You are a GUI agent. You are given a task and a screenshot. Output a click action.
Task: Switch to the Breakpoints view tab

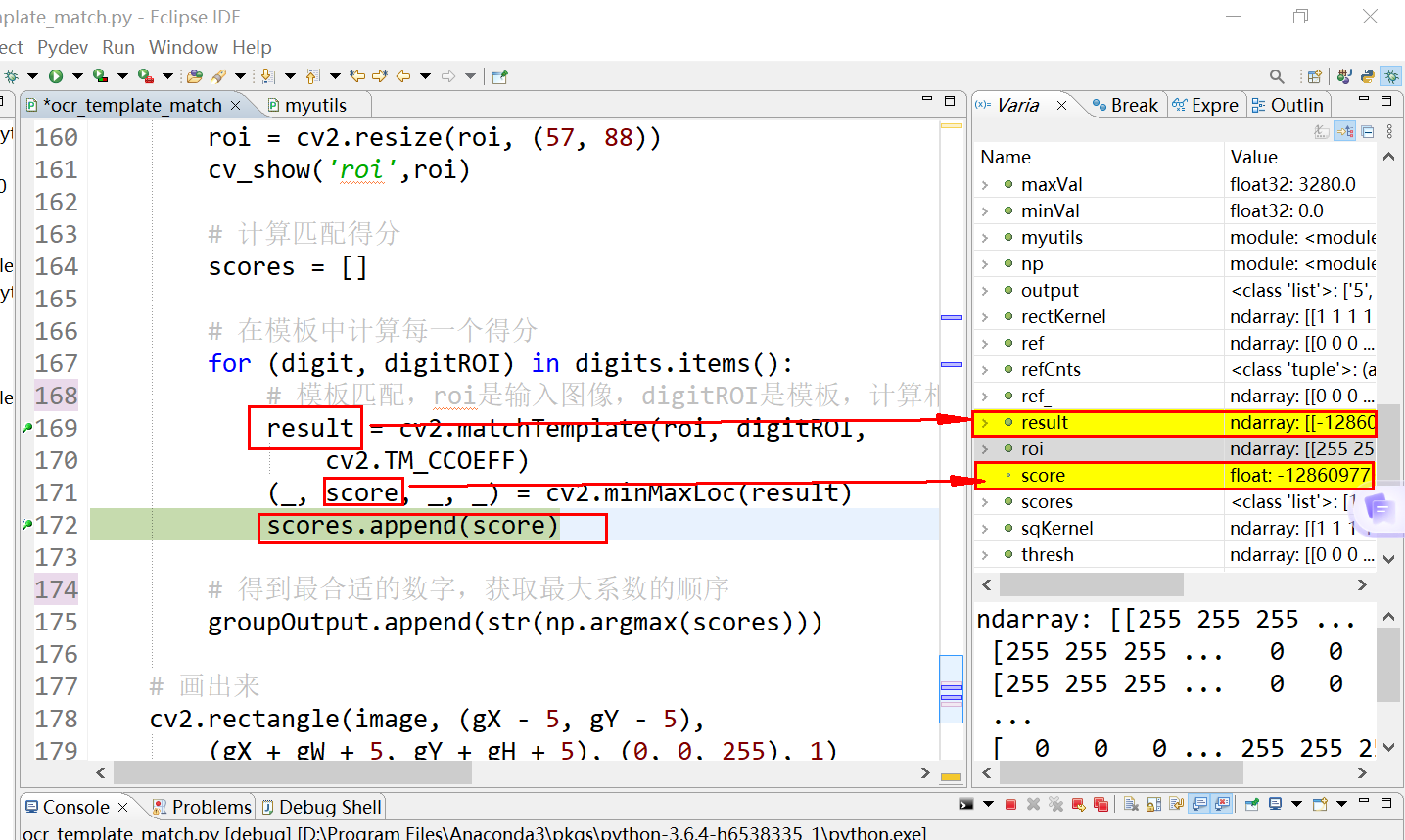point(1126,105)
